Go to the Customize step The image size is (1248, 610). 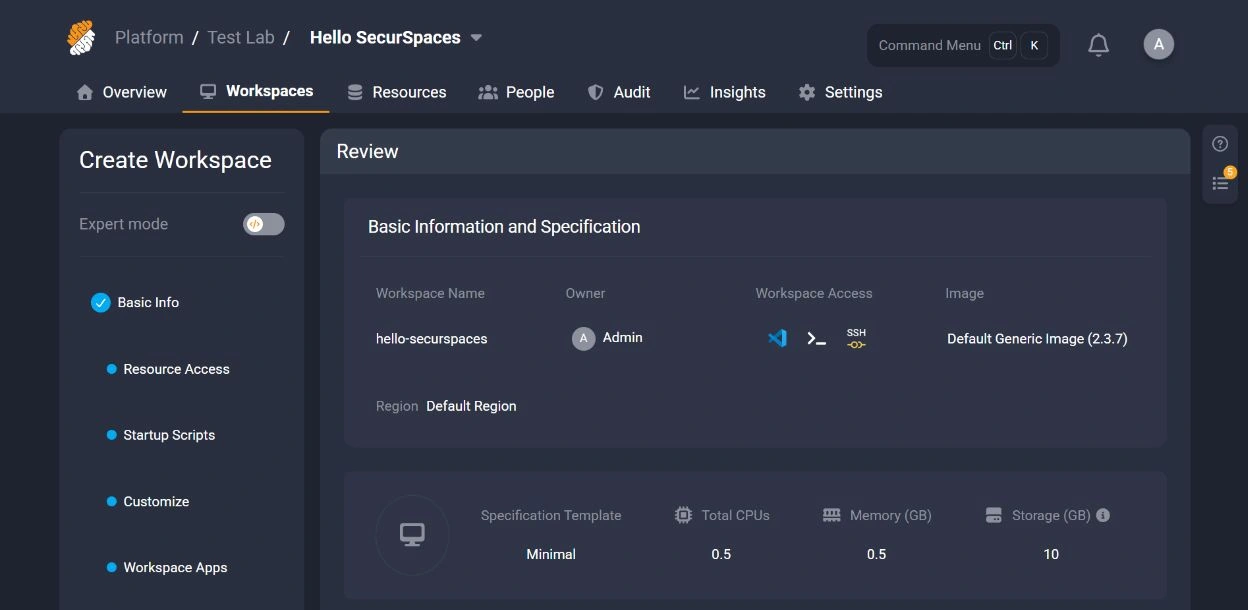(156, 501)
